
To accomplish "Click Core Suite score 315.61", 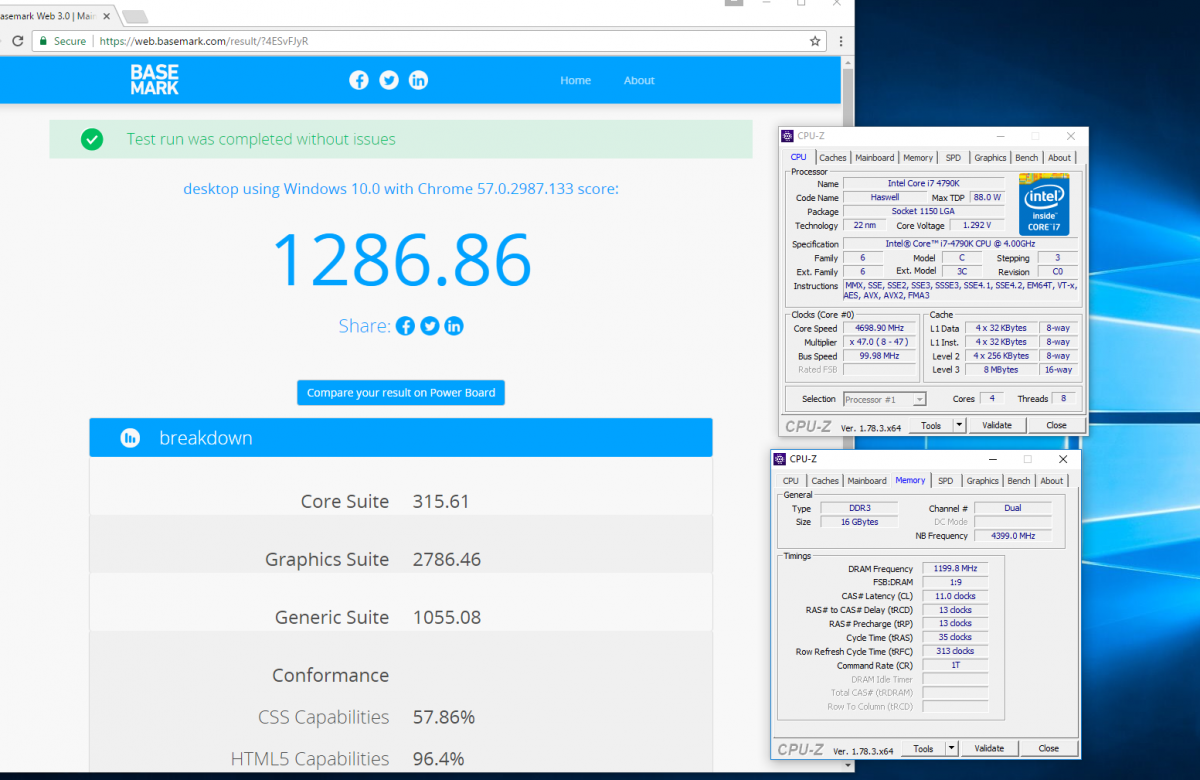I will 441,501.
